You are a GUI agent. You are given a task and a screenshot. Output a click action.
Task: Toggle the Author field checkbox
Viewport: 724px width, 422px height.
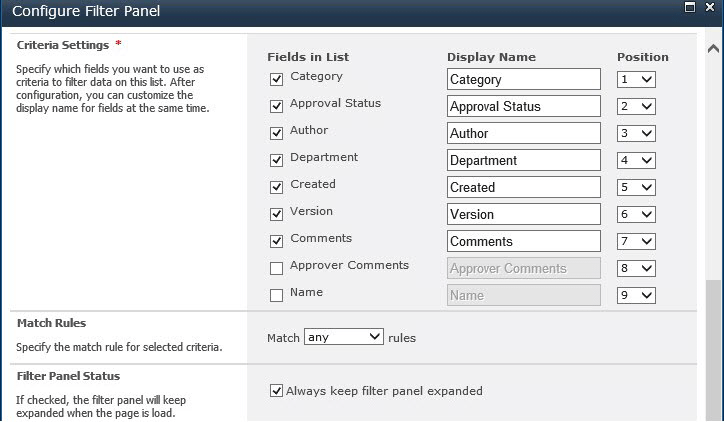(276, 133)
